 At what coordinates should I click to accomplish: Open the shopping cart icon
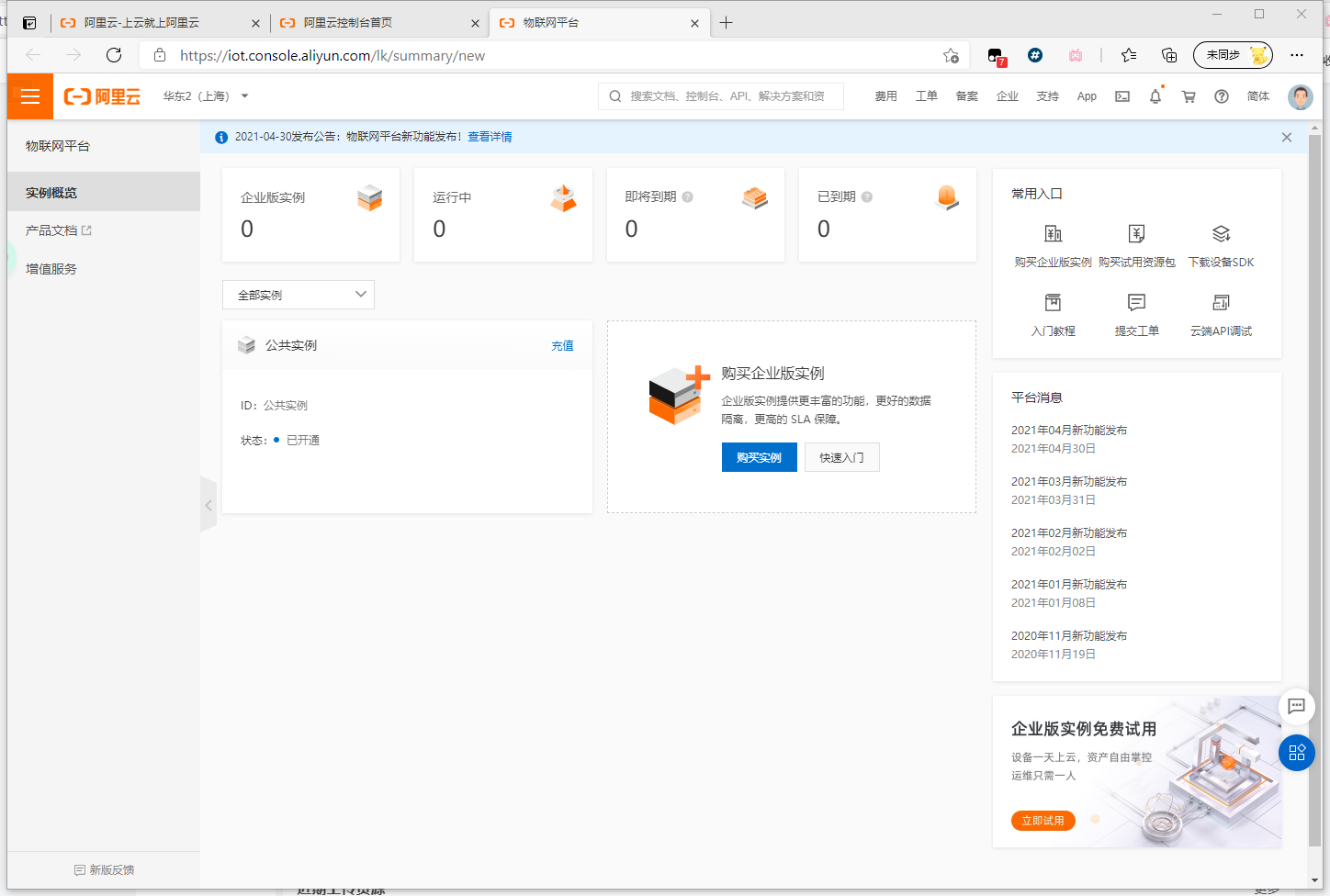(x=1189, y=96)
